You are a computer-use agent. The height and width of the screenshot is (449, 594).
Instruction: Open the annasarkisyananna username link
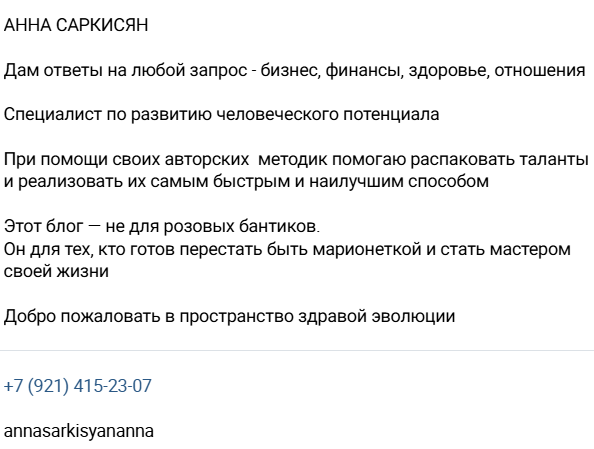tap(79, 432)
